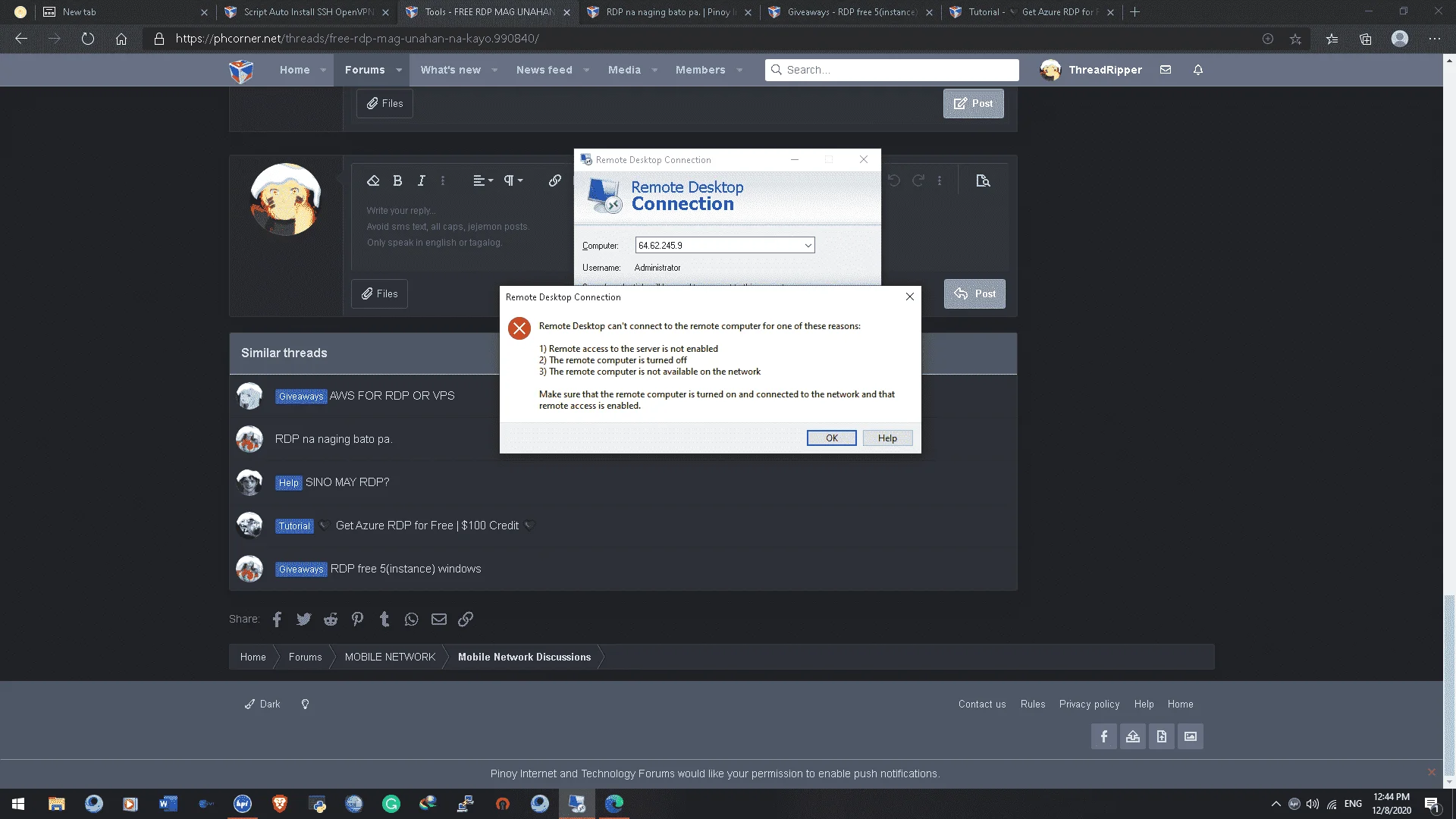Click the redo icon in editor

[918, 180]
